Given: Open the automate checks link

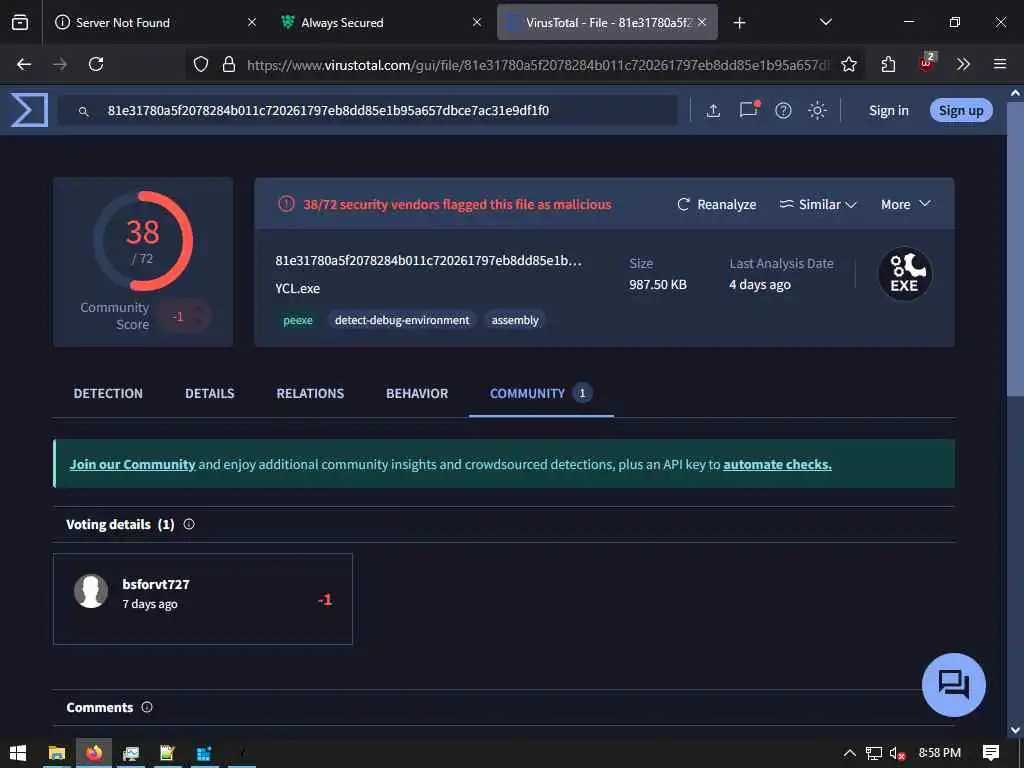Looking at the screenshot, I should click(777, 464).
